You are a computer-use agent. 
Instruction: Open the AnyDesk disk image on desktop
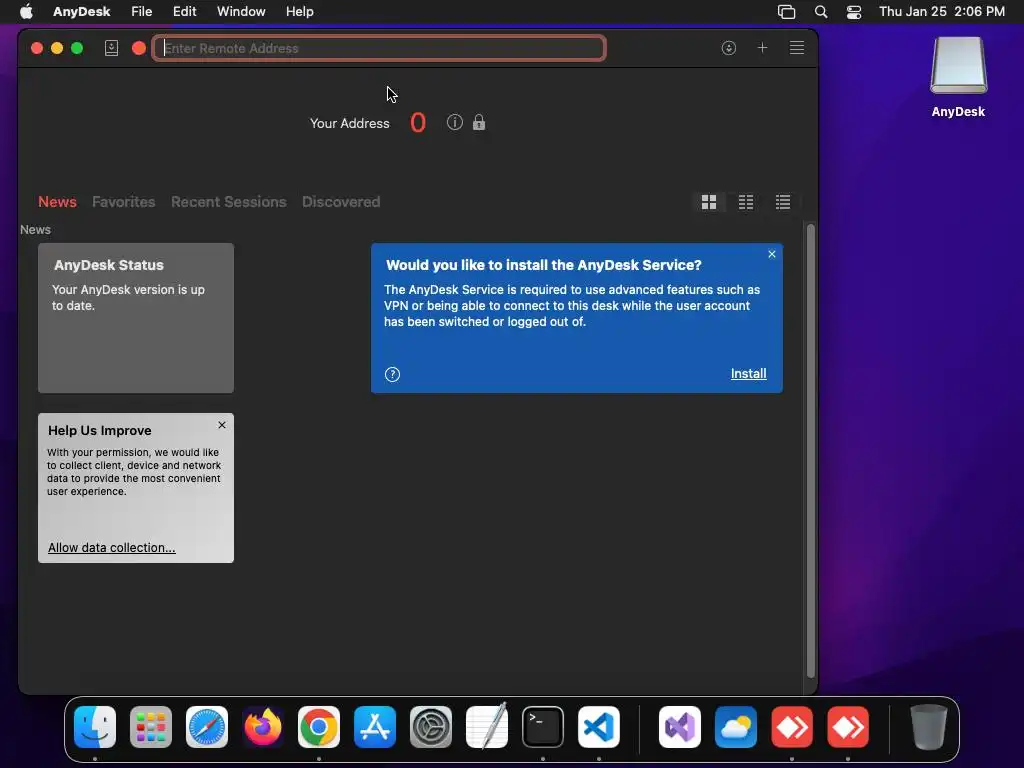(958, 77)
